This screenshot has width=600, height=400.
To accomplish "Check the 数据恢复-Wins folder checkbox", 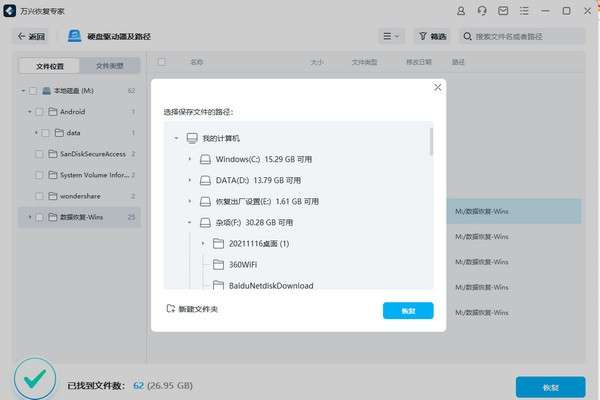I will 39,217.
